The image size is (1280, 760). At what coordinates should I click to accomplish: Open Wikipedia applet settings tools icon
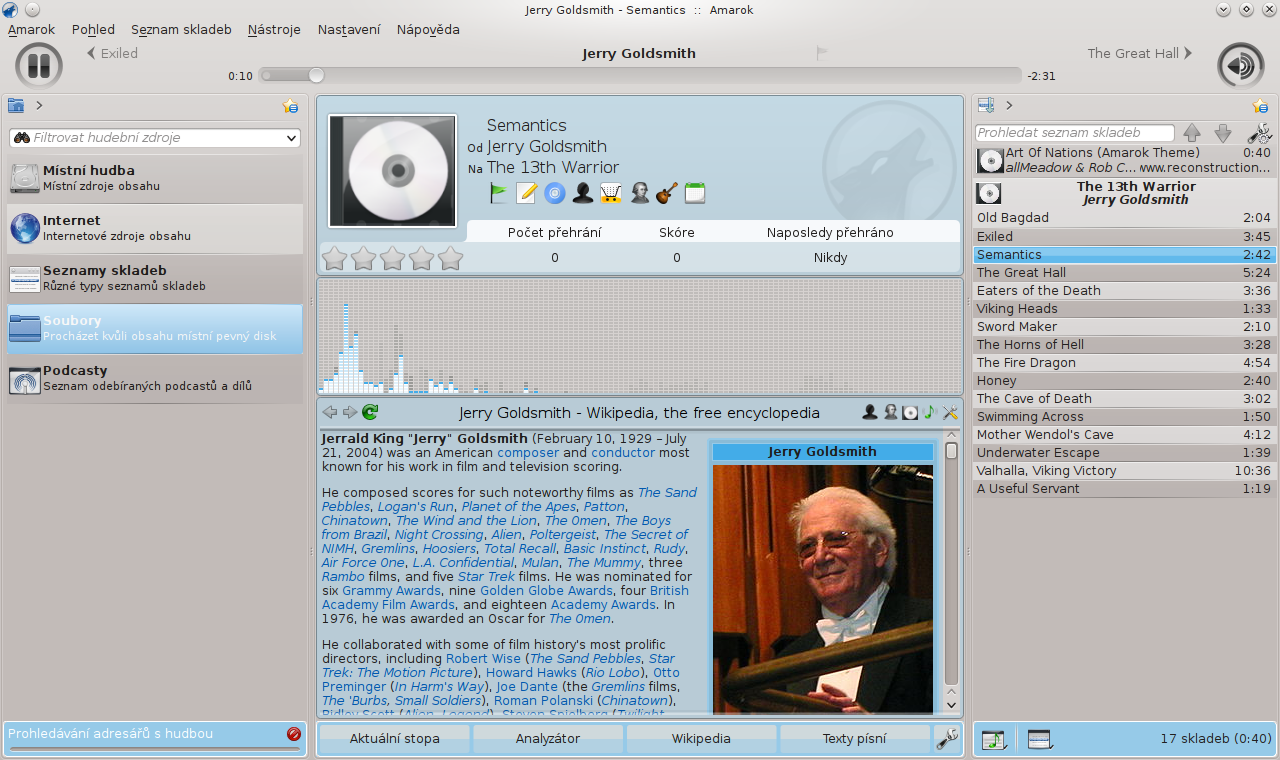(950, 412)
